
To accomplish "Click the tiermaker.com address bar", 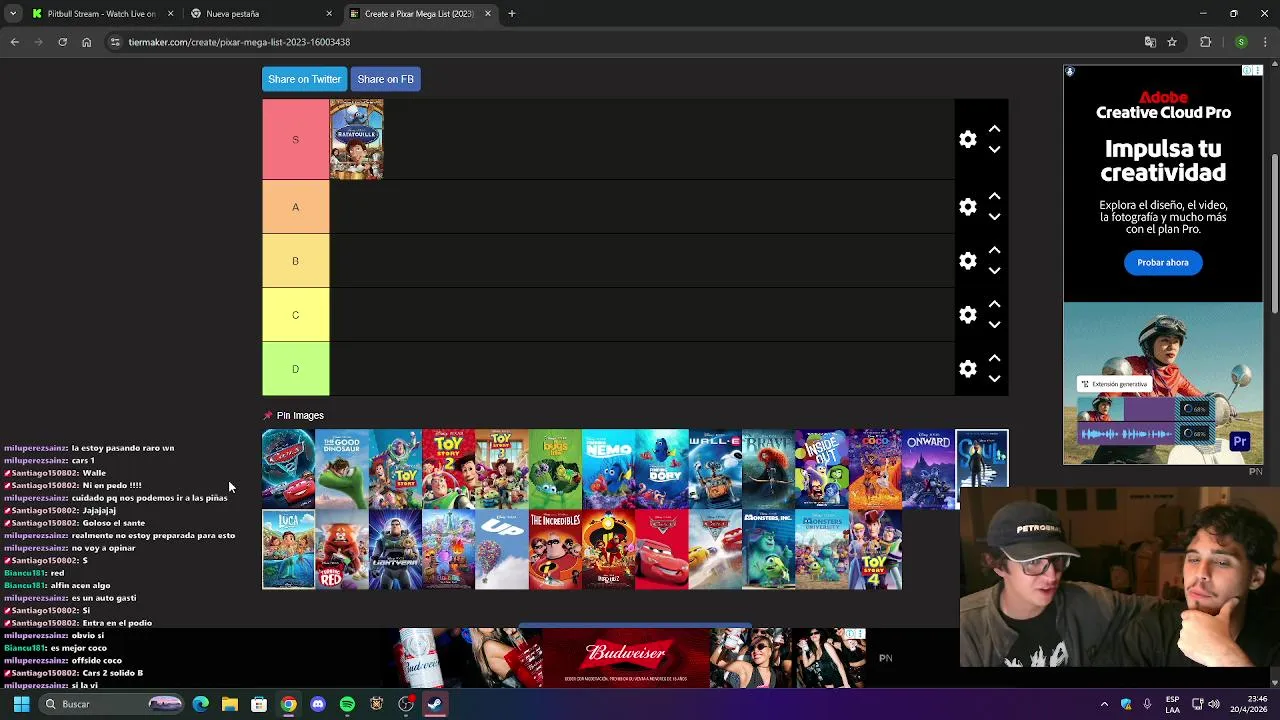I will pos(620,42).
